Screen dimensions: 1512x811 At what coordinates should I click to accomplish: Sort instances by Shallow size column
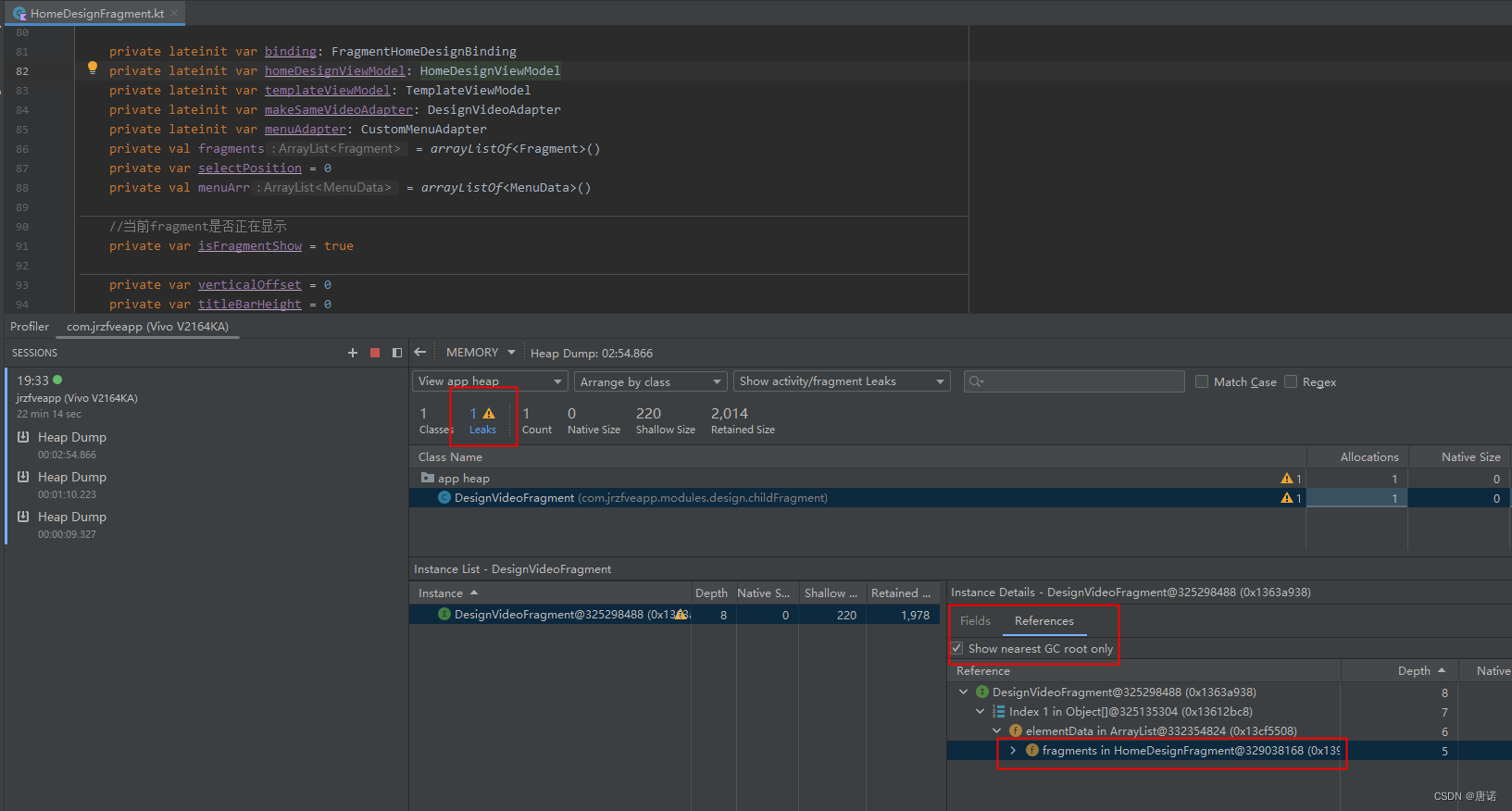point(831,593)
